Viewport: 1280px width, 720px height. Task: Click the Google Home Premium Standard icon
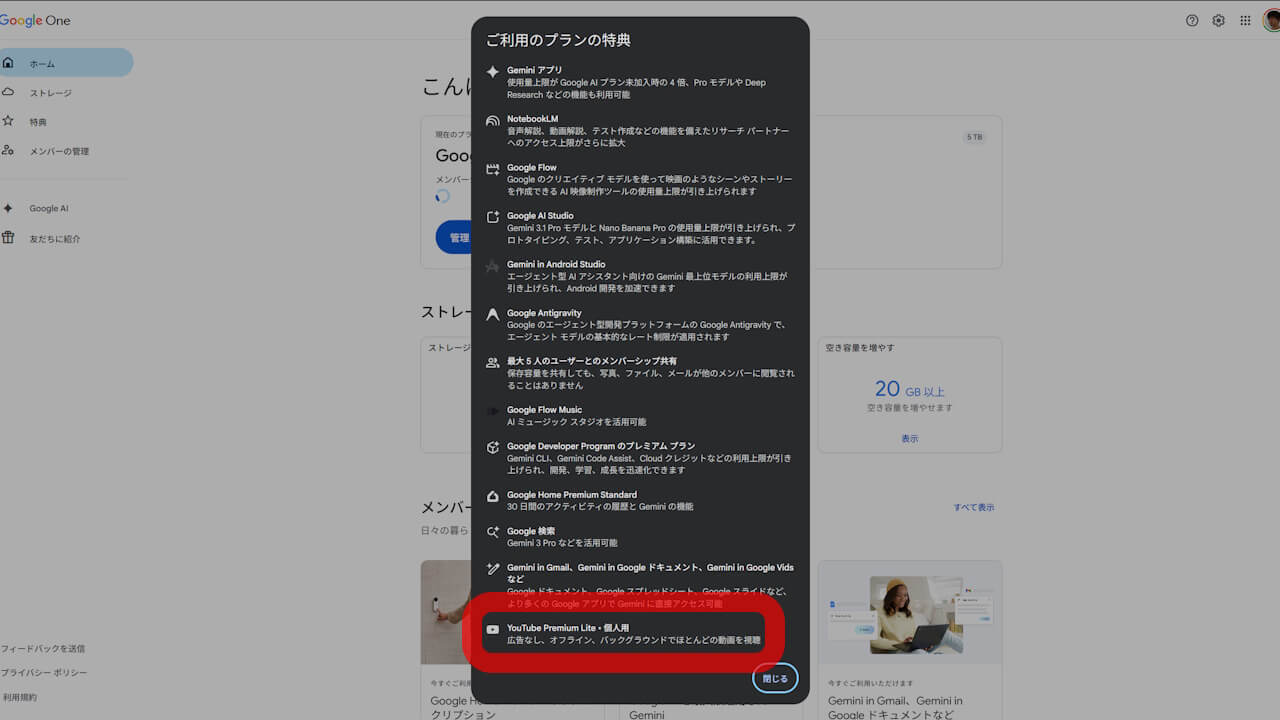point(492,497)
